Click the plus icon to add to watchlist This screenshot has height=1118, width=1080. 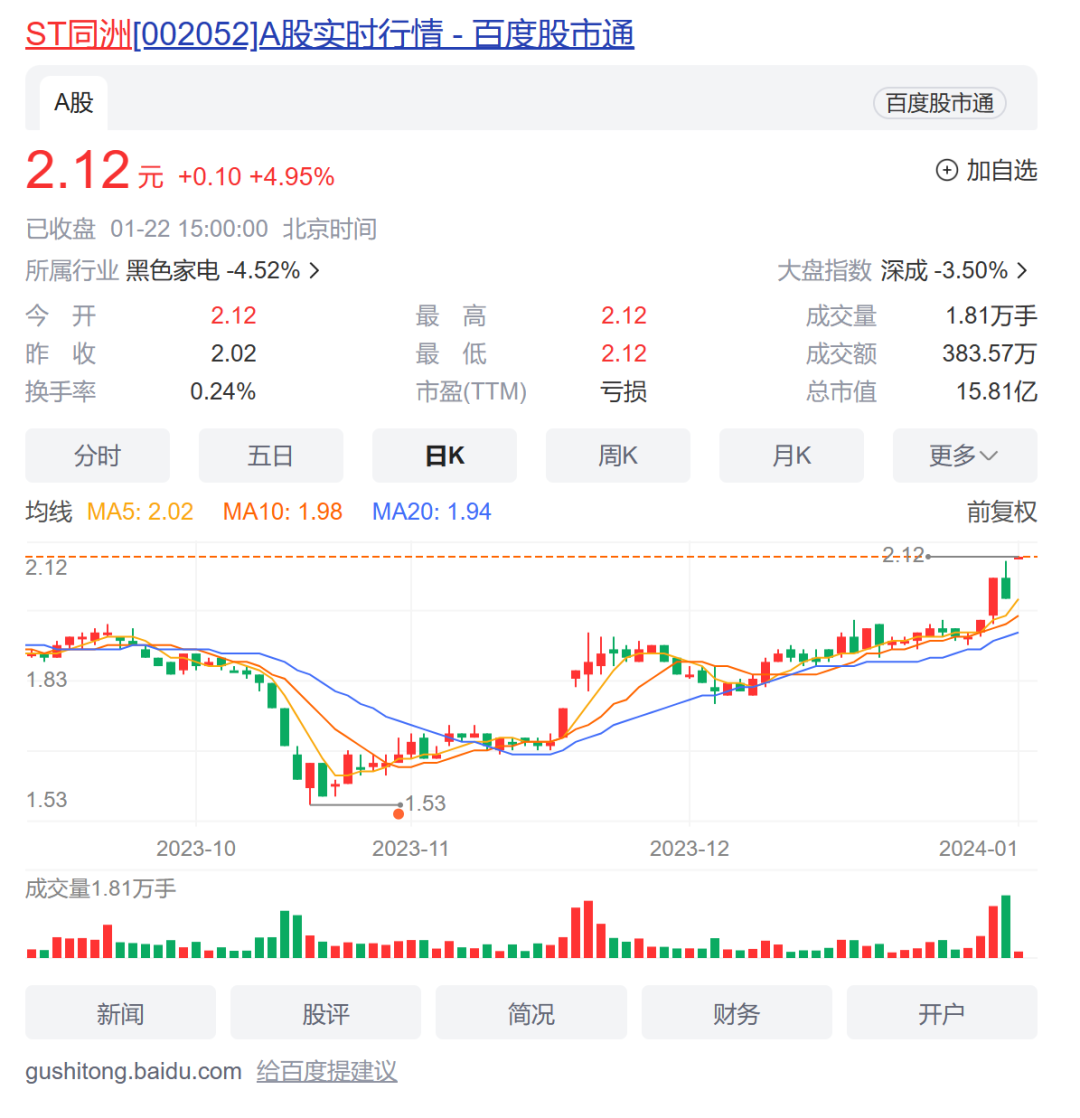coord(946,170)
